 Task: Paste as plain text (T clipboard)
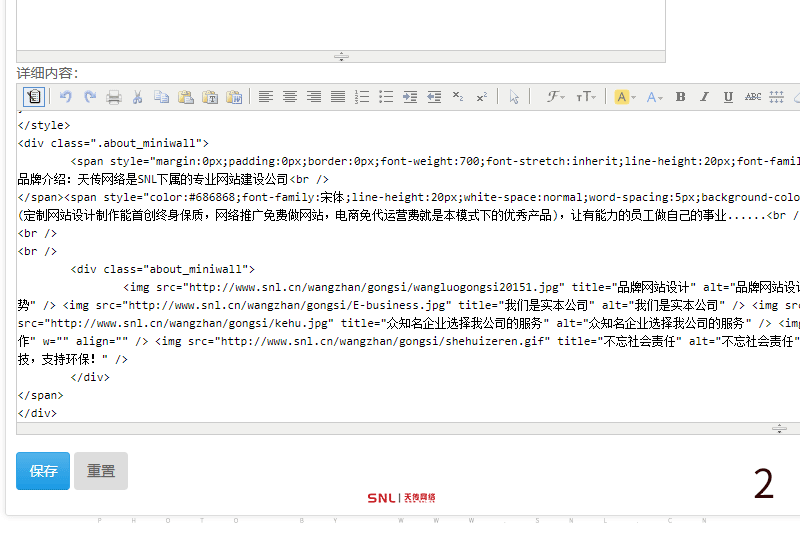[x=210, y=97]
